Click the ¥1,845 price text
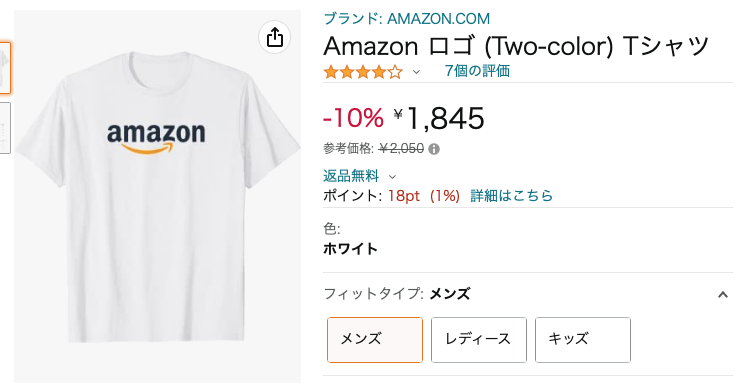This screenshot has height=386, width=747. coord(439,118)
